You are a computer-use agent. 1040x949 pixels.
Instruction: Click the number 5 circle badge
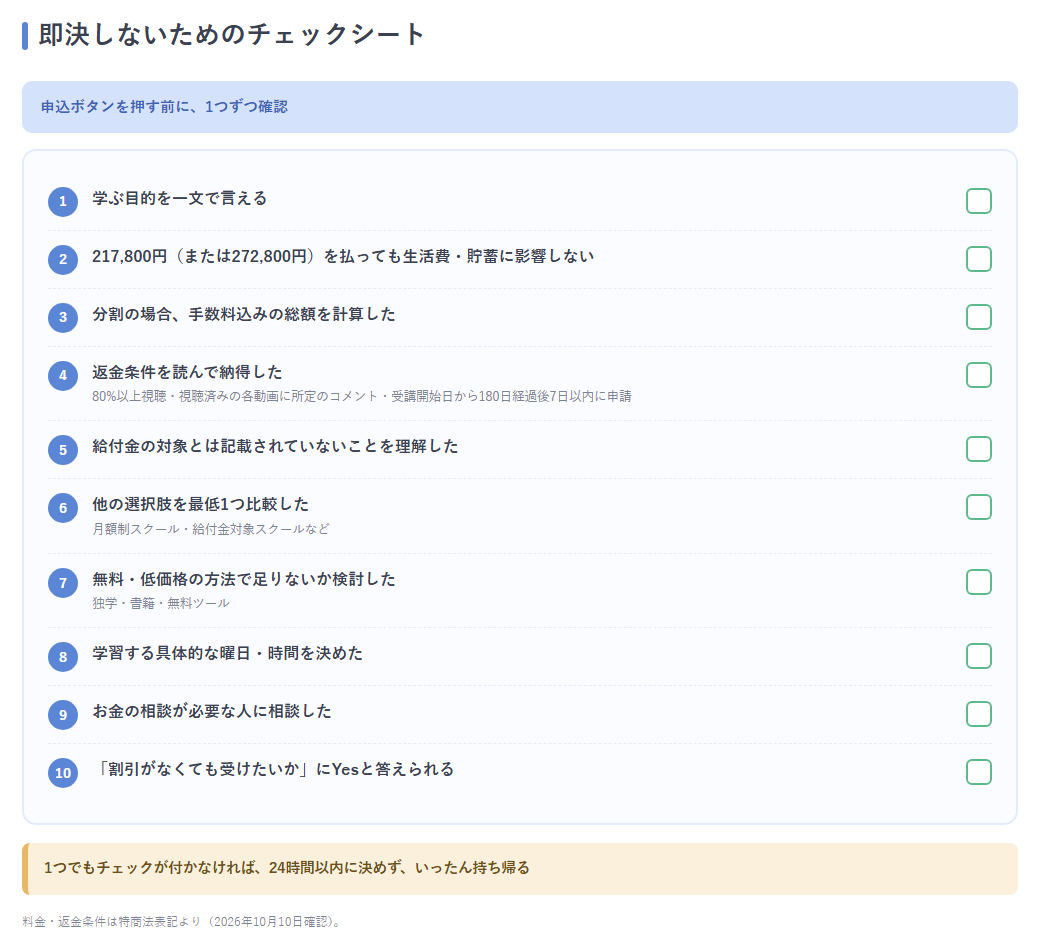pyautogui.click(x=63, y=450)
